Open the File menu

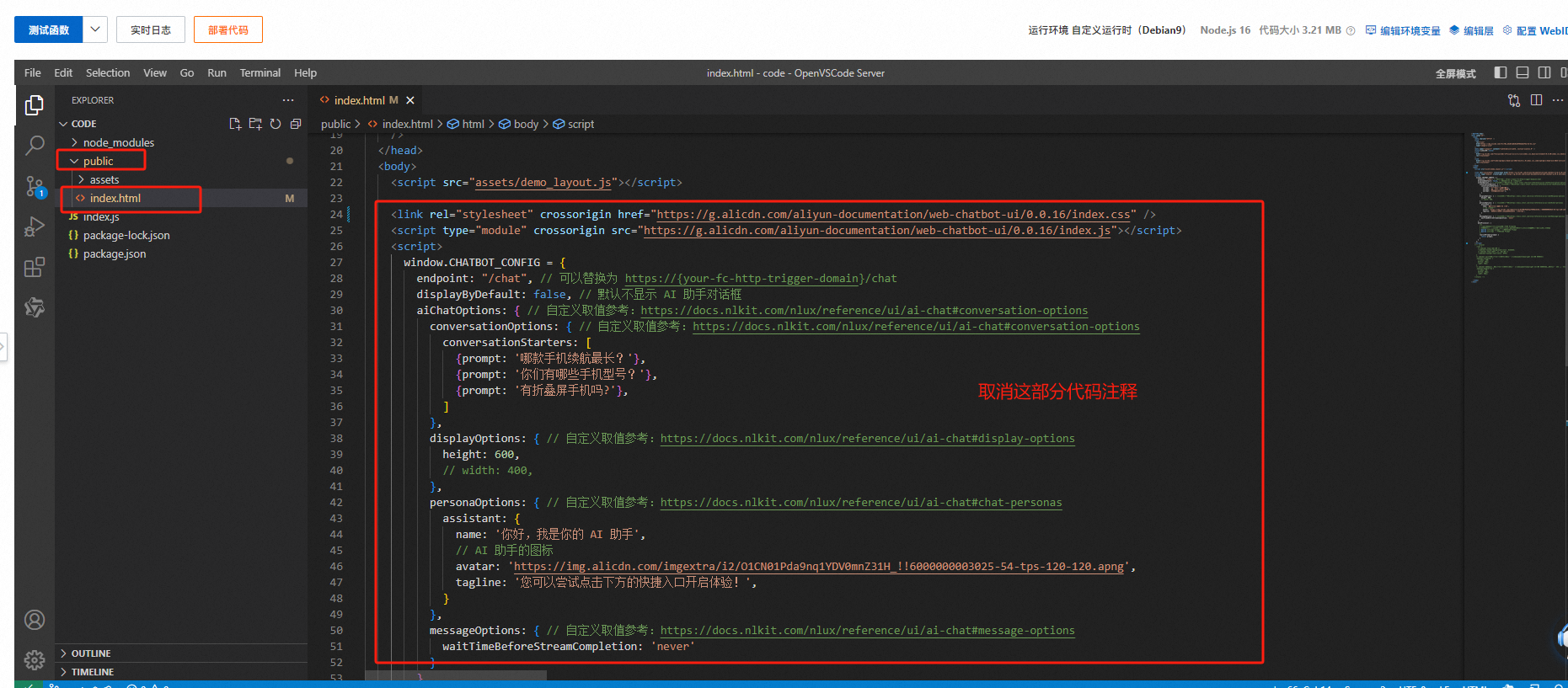33,72
